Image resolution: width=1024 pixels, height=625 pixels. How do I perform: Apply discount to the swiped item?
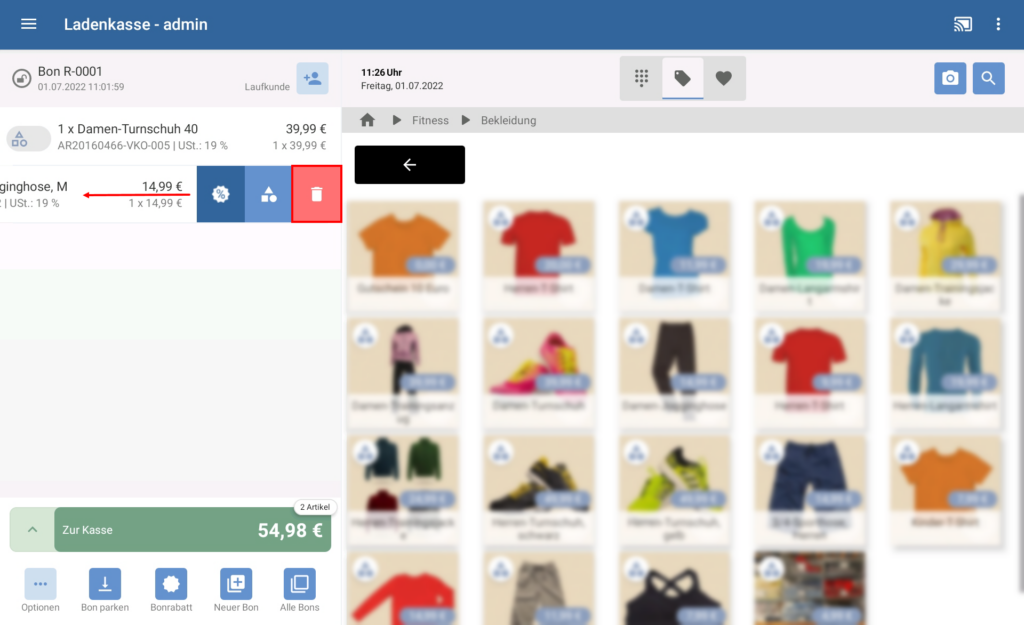tap(221, 194)
